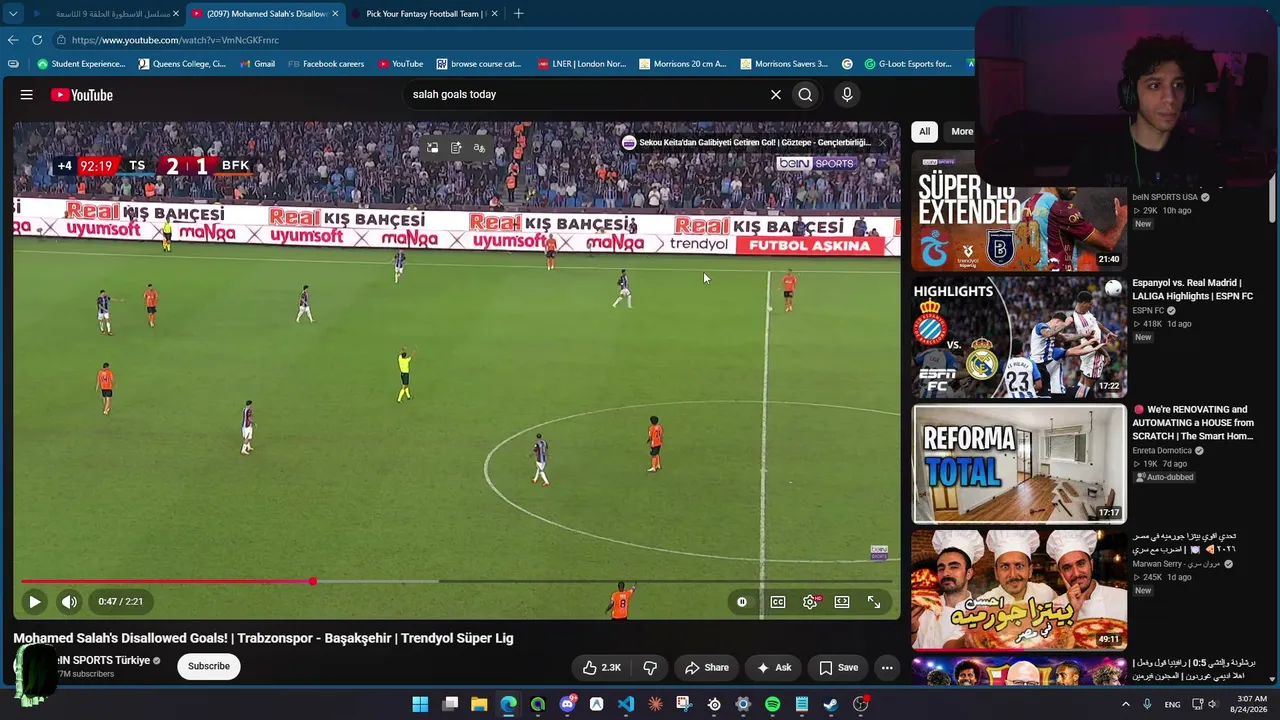Mute the video volume

tap(69, 602)
